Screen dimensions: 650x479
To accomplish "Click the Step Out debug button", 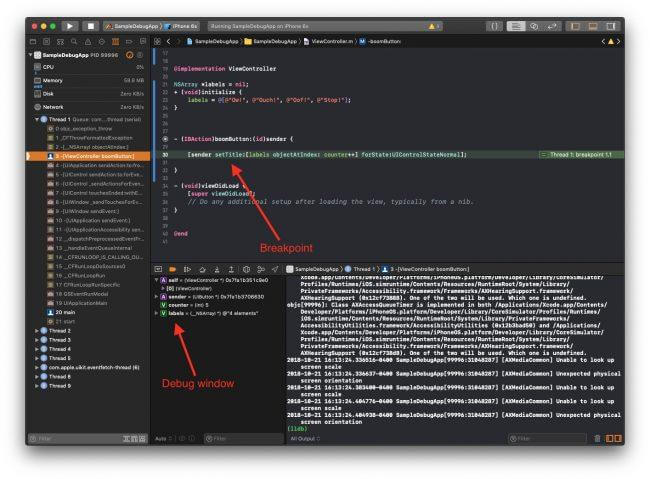I will [x=231, y=269].
